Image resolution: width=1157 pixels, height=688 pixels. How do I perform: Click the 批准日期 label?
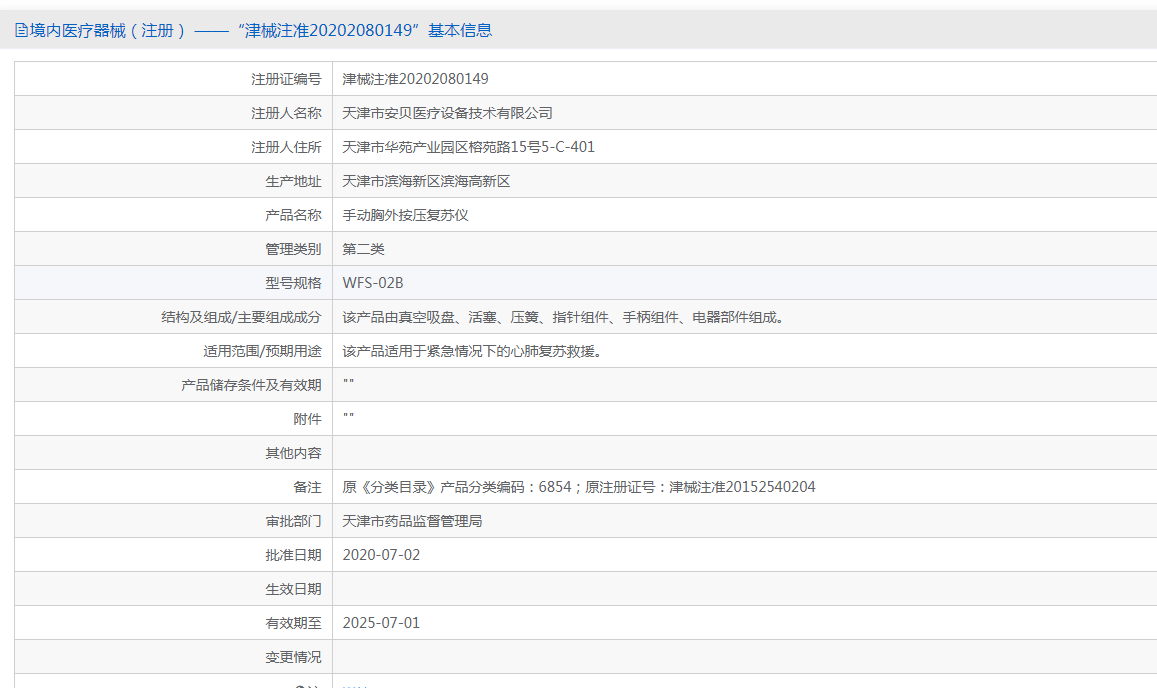click(x=294, y=554)
